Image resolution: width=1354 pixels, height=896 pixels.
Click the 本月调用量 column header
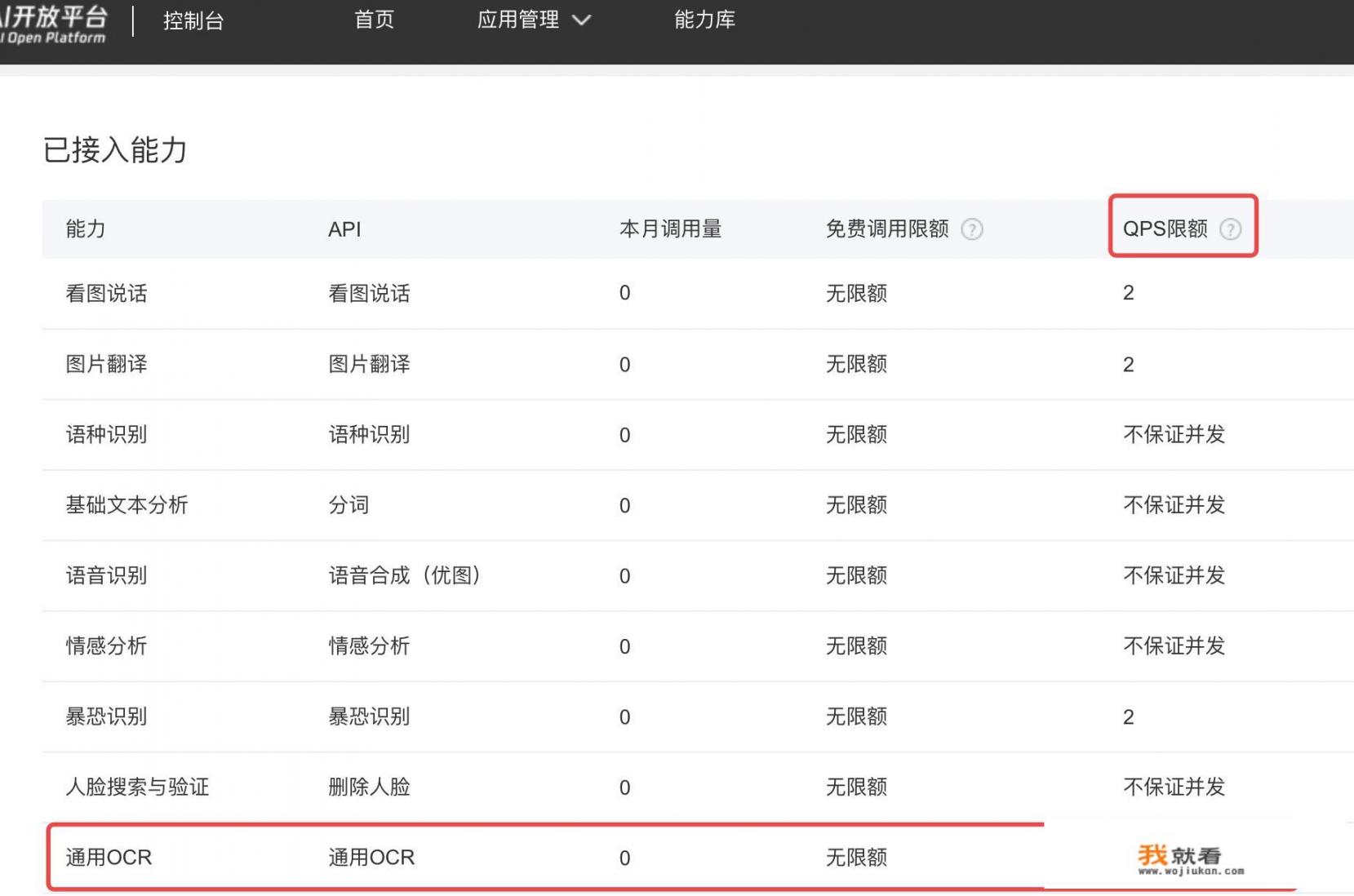[x=670, y=229]
